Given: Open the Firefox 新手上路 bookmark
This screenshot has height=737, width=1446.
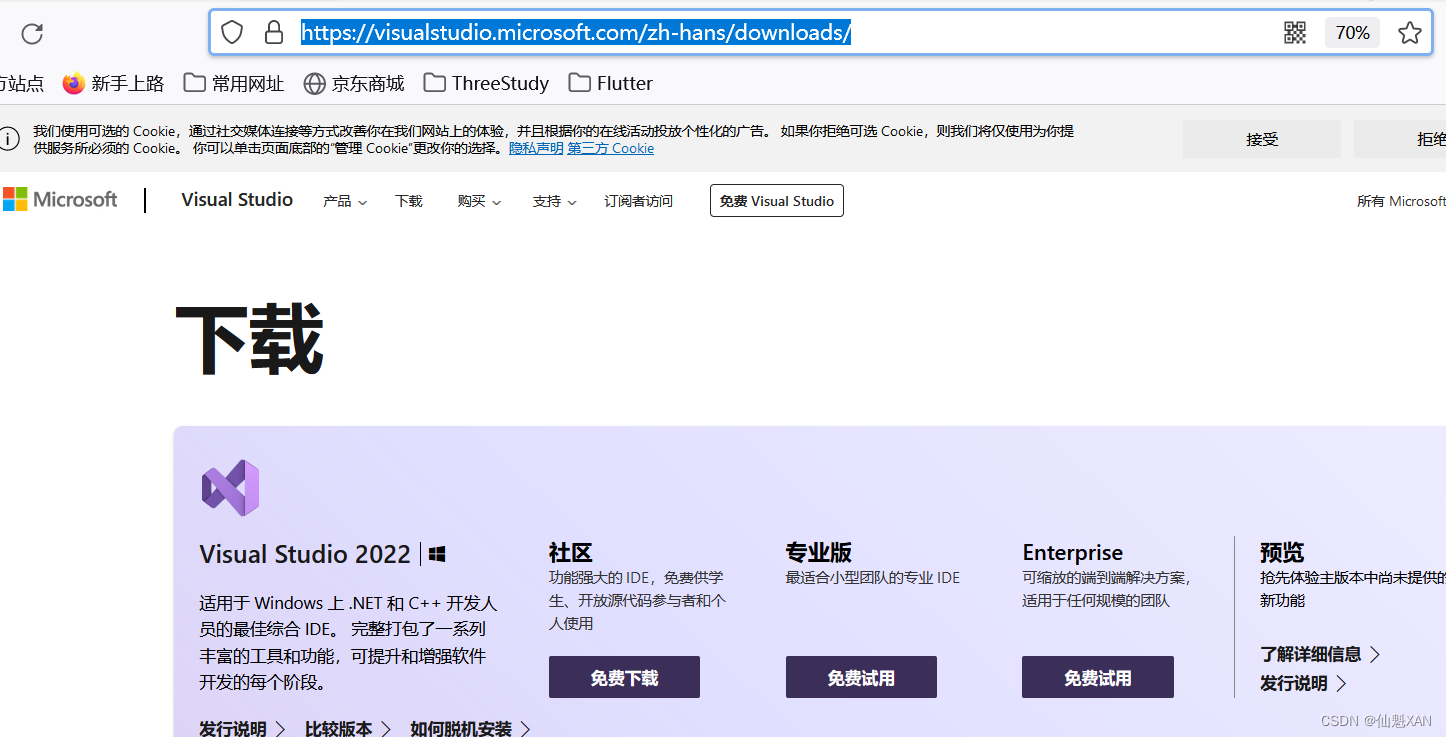Looking at the screenshot, I should coord(113,83).
